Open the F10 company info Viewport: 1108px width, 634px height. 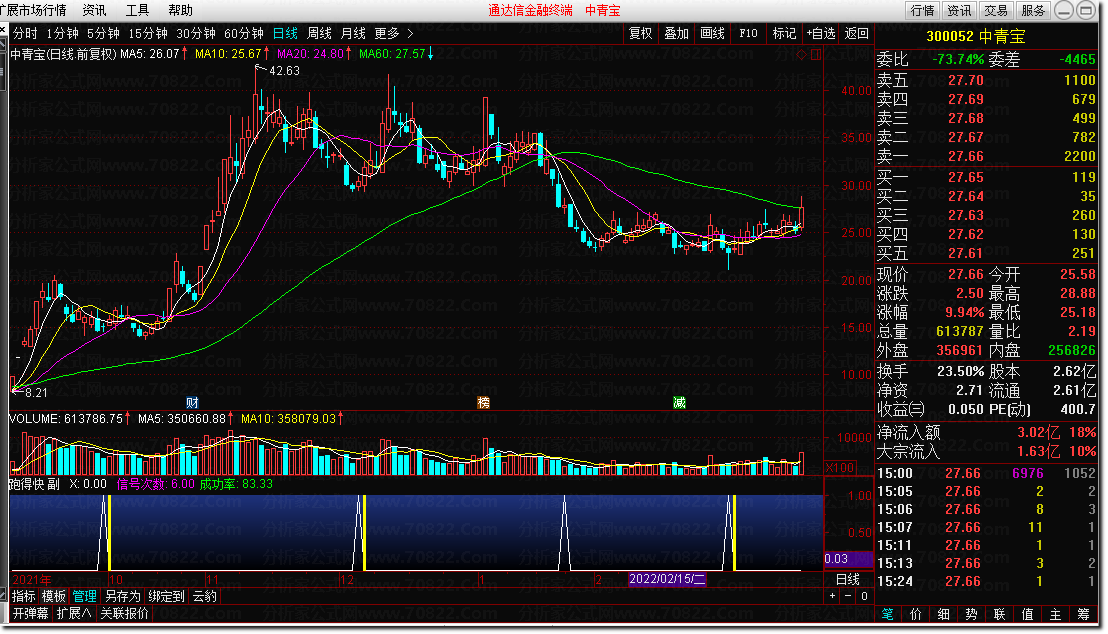click(x=748, y=33)
